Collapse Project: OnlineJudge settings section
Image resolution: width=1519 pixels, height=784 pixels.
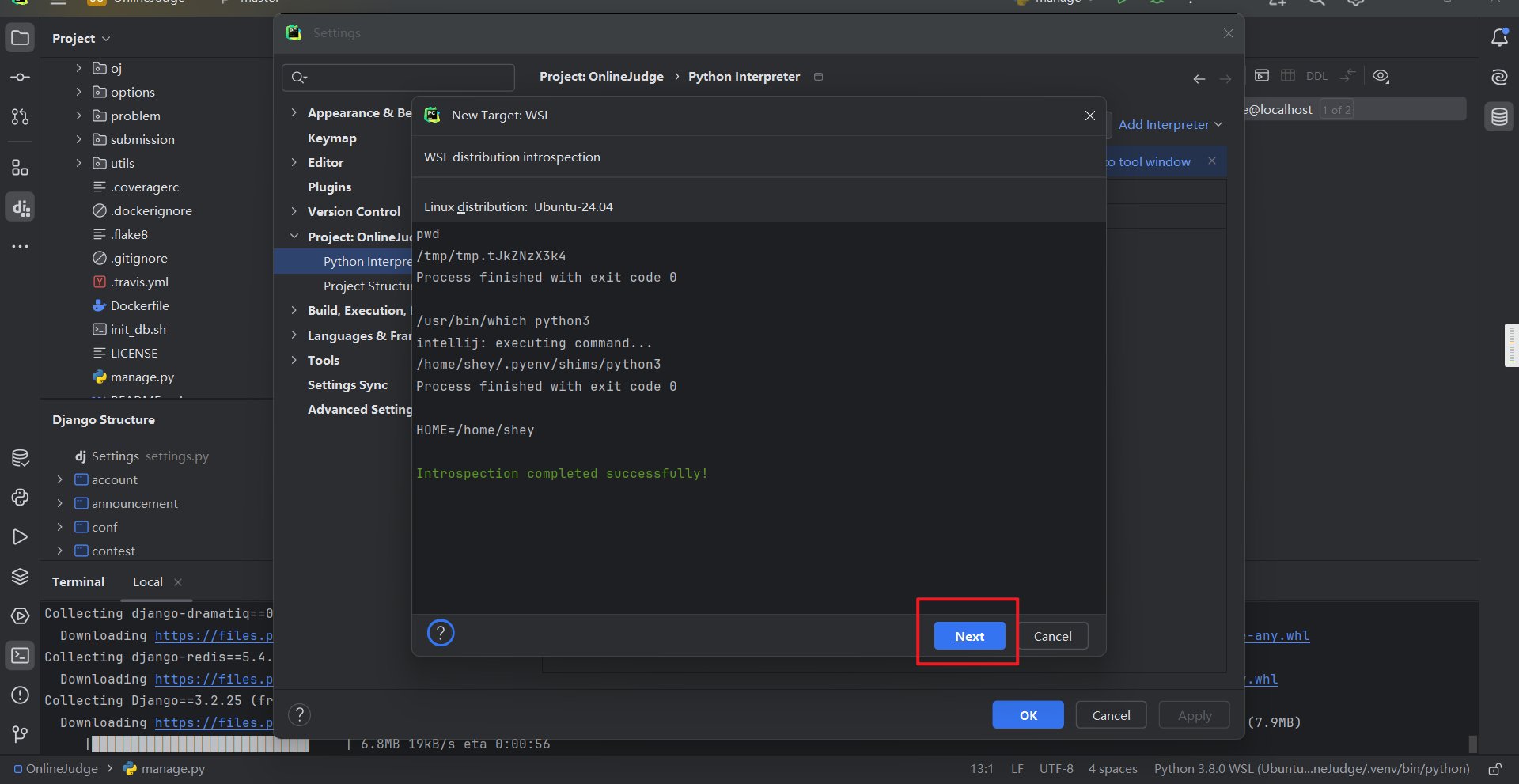(x=294, y=237)
